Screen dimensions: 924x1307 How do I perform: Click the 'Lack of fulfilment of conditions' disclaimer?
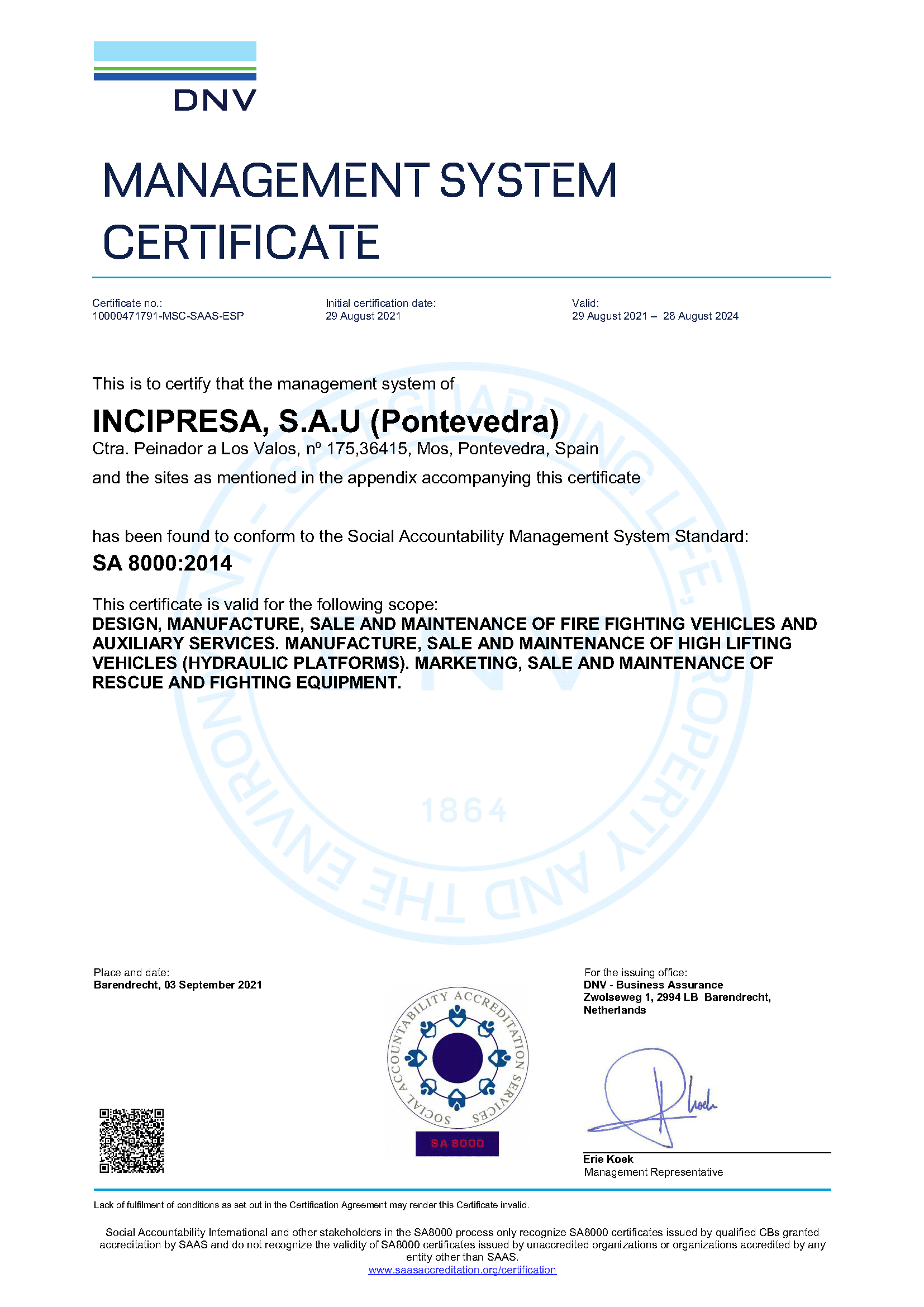(x=311, y=1205)
